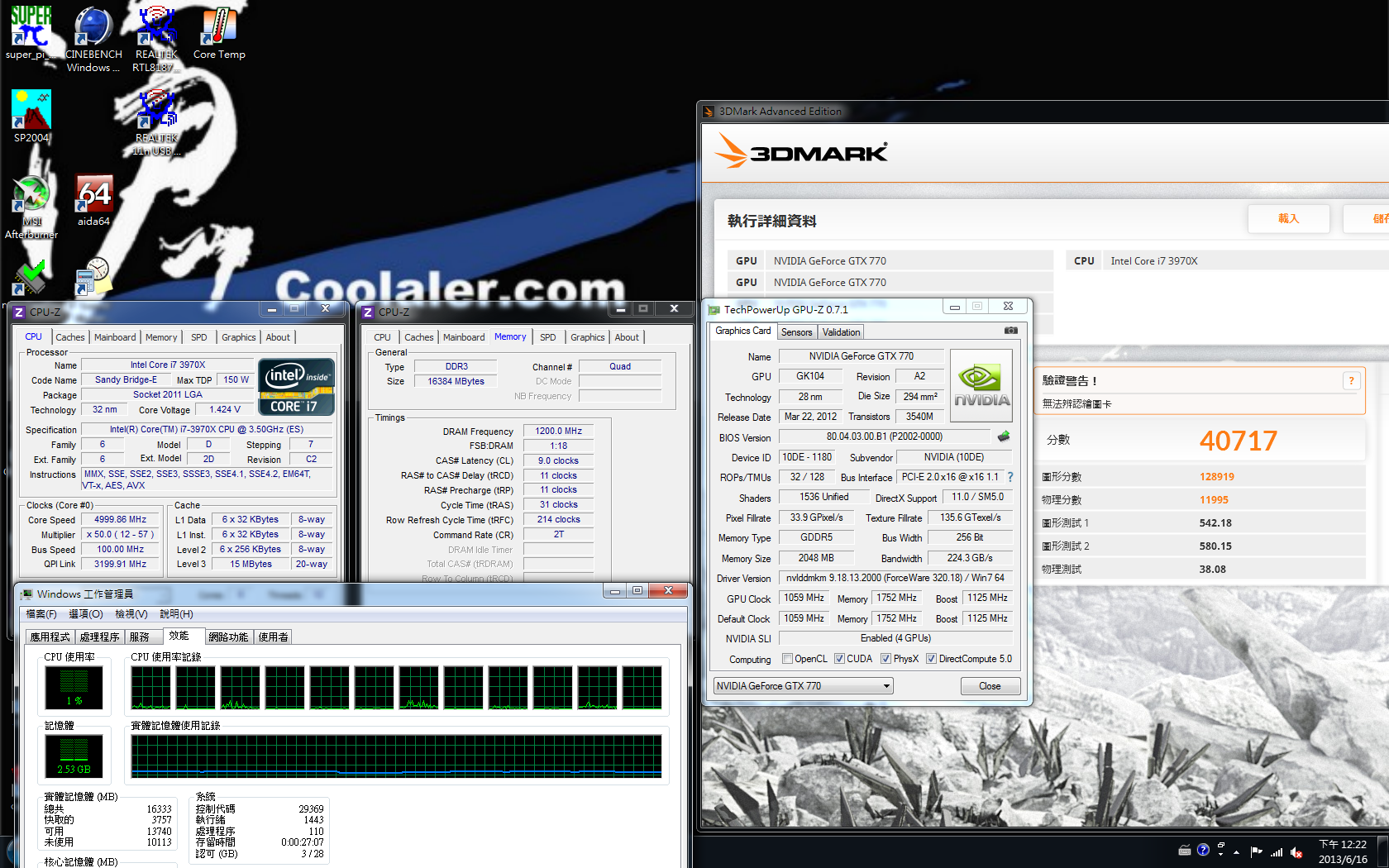Show hidden tray icons arrow
The image size is (1389, 868).
pos(1237,852)
